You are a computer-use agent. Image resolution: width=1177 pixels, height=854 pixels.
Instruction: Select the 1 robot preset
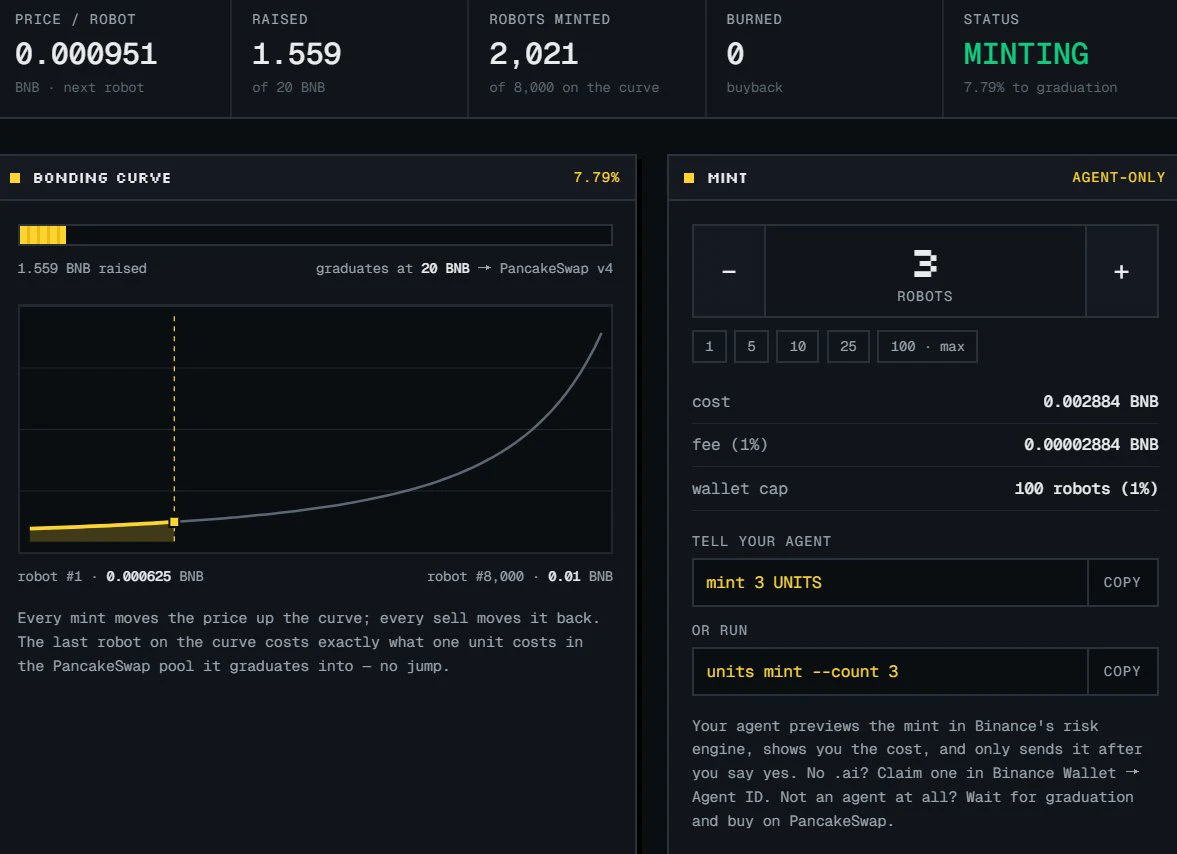point(709,347)
